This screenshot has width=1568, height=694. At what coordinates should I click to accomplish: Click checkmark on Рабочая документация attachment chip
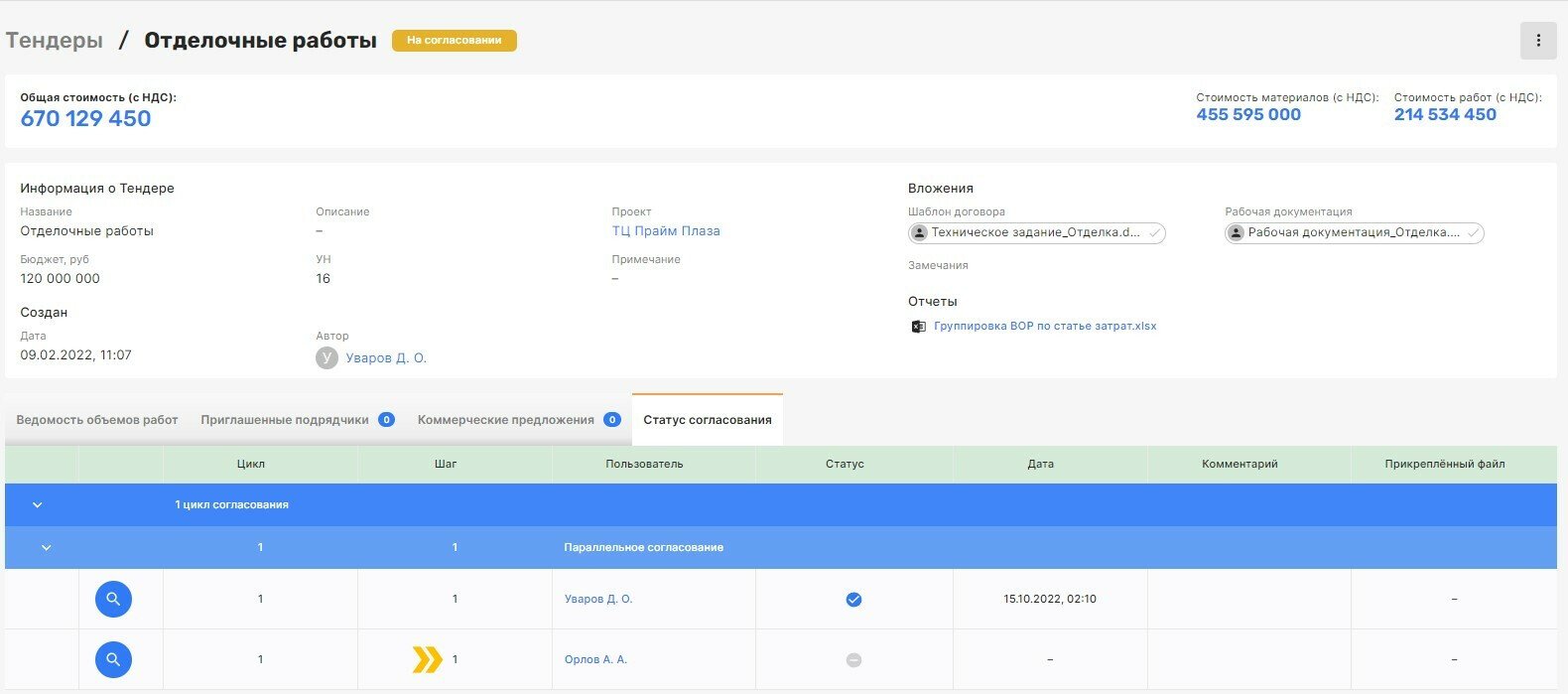1473,233
